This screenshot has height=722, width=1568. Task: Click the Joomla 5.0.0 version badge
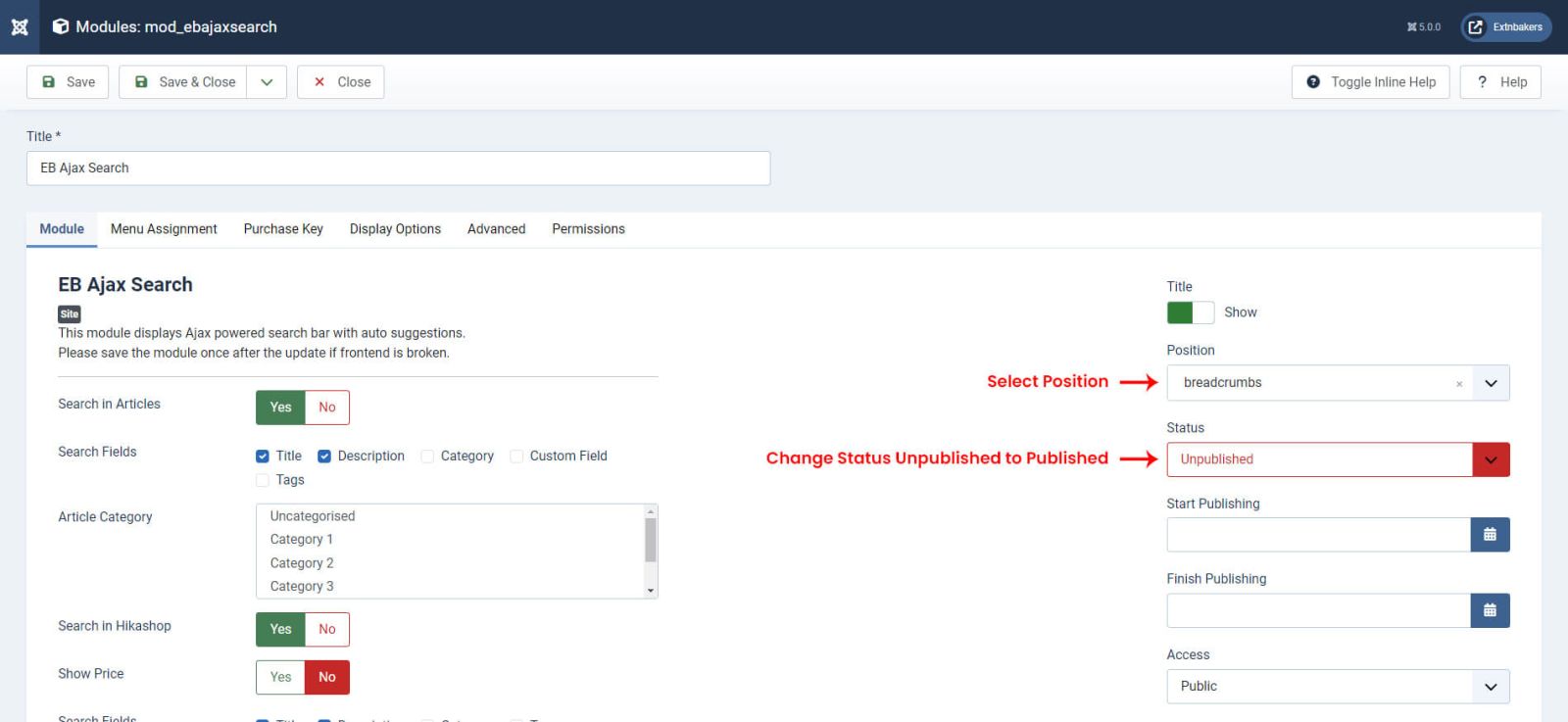tap(1424, 26)
